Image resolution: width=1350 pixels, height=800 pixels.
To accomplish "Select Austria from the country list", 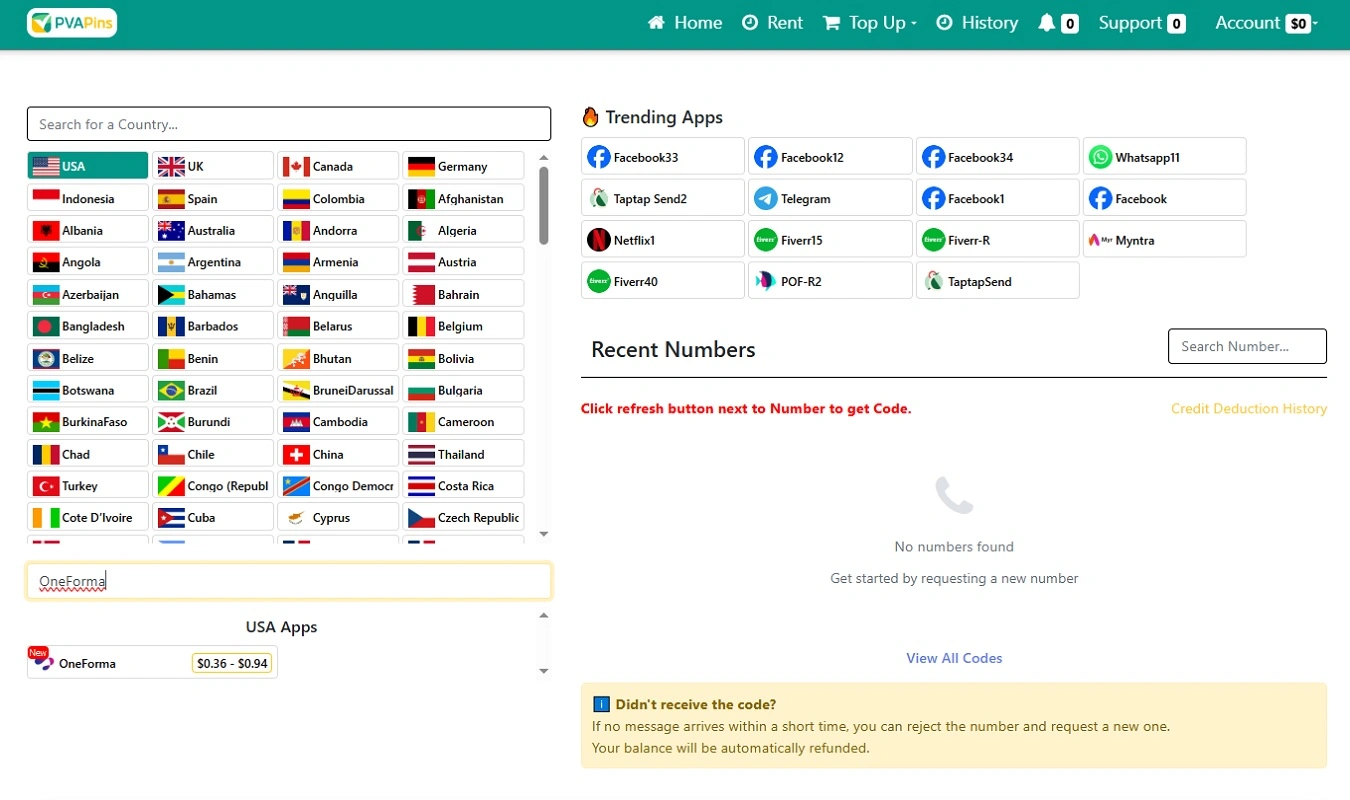I will pyautogui.click(x=464, y=262).
